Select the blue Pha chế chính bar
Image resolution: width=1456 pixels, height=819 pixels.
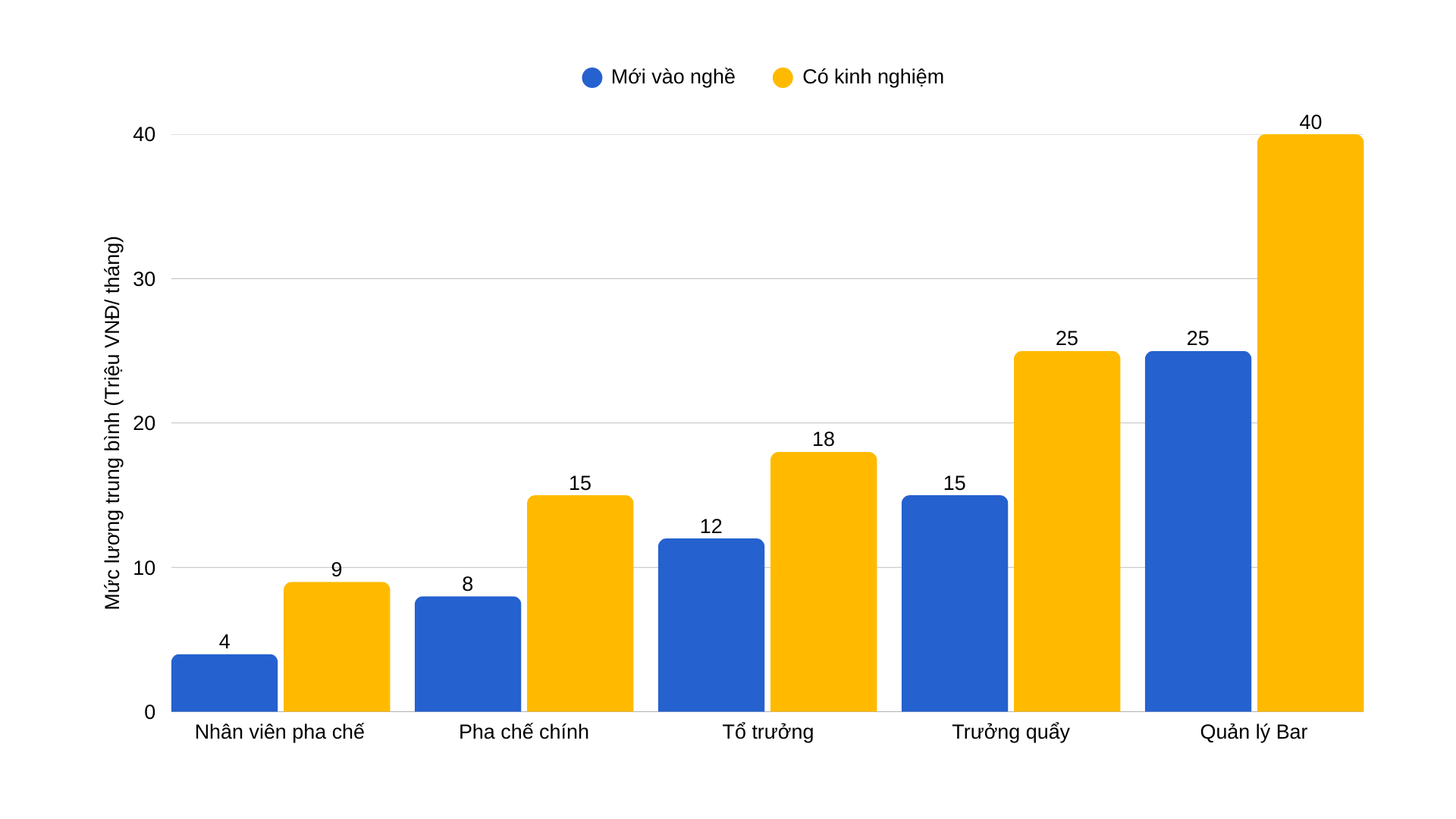[468, 654]
